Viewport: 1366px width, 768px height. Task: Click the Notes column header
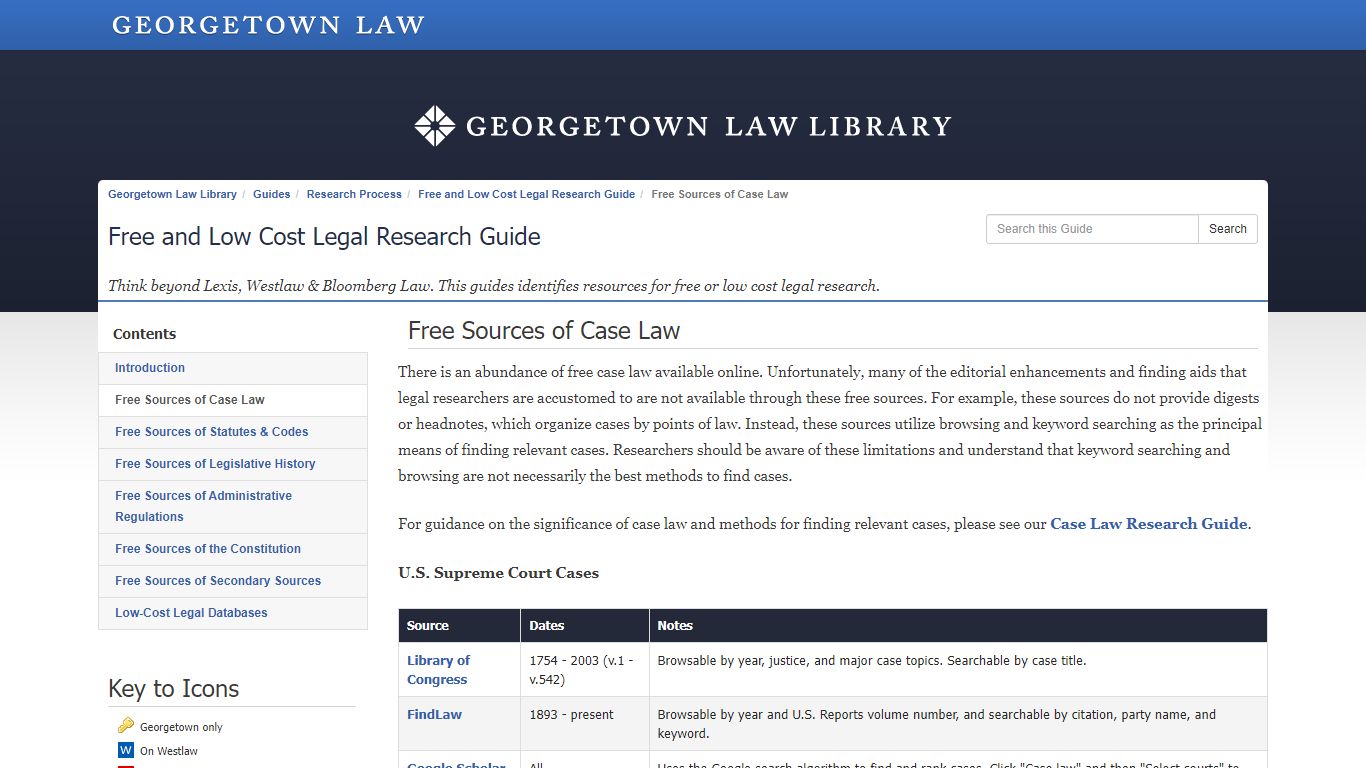tap(958, 626)
